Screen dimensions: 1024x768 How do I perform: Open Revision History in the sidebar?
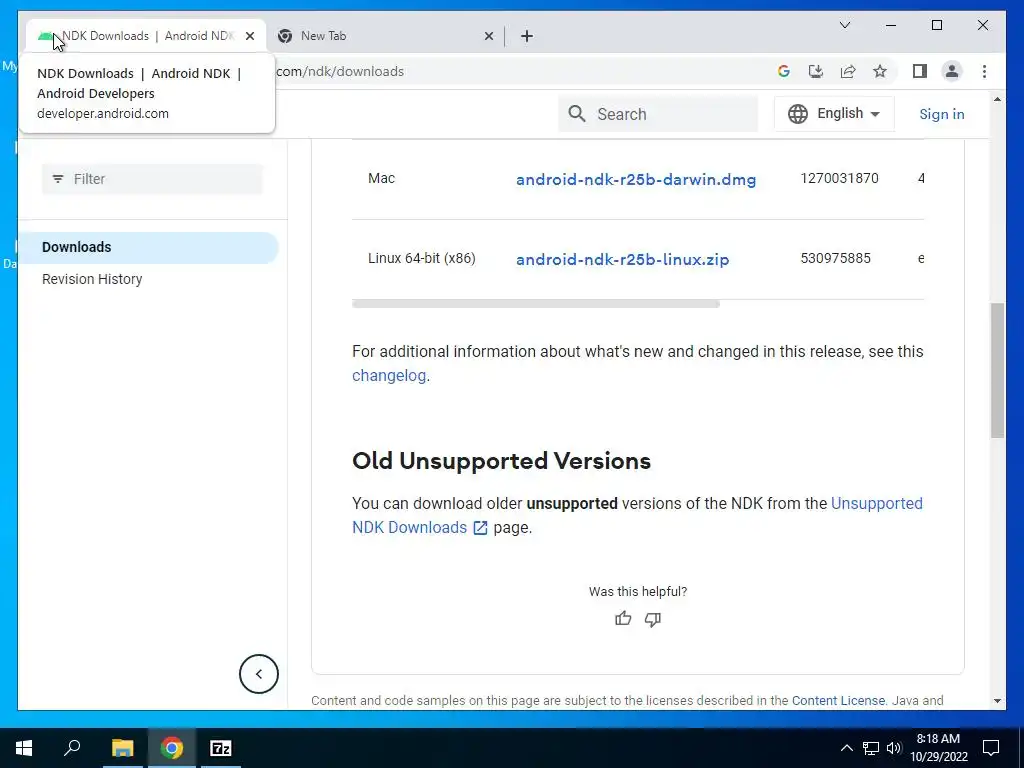click(92, 279)
